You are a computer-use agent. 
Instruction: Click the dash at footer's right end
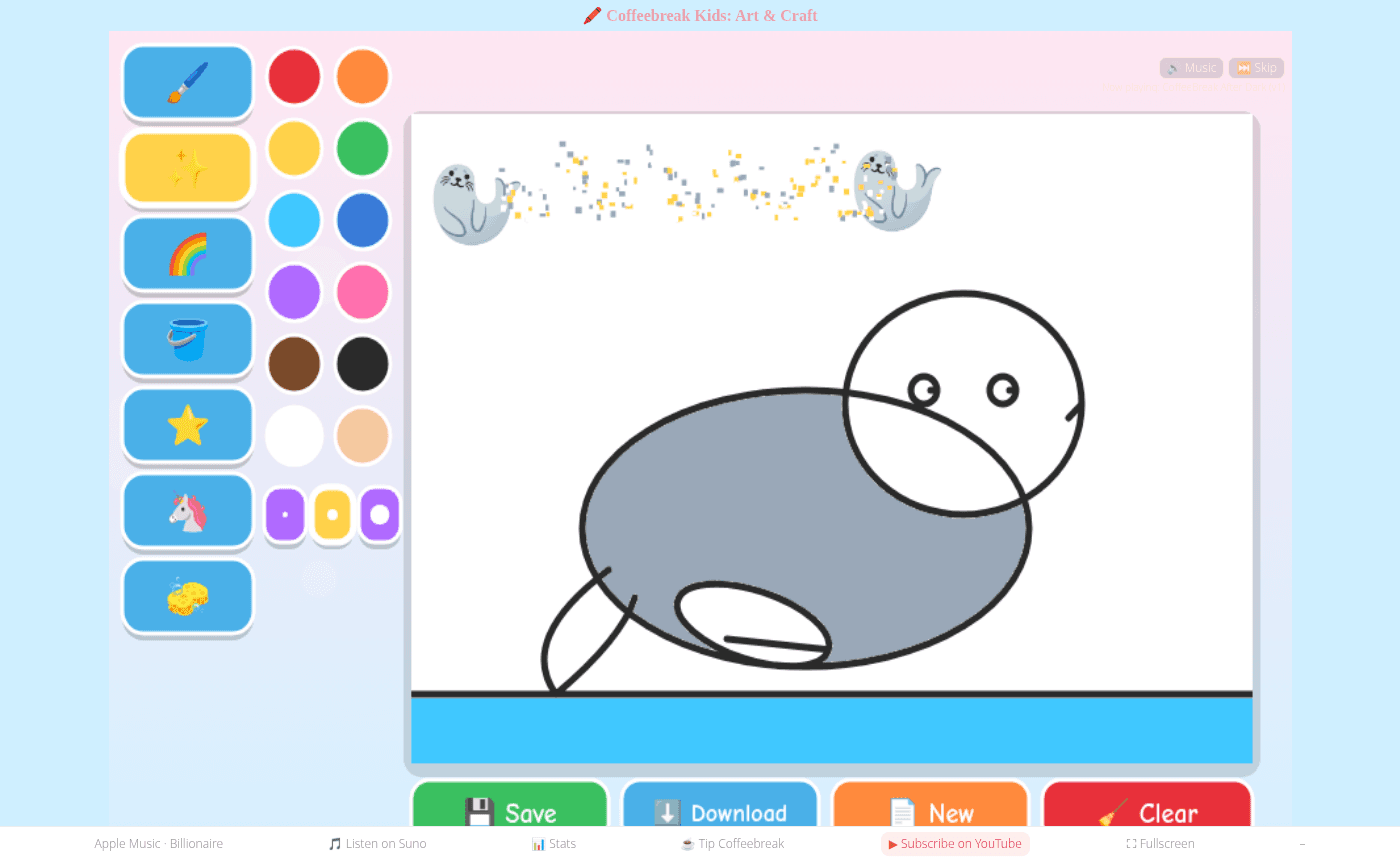[x=1302, y=844]
